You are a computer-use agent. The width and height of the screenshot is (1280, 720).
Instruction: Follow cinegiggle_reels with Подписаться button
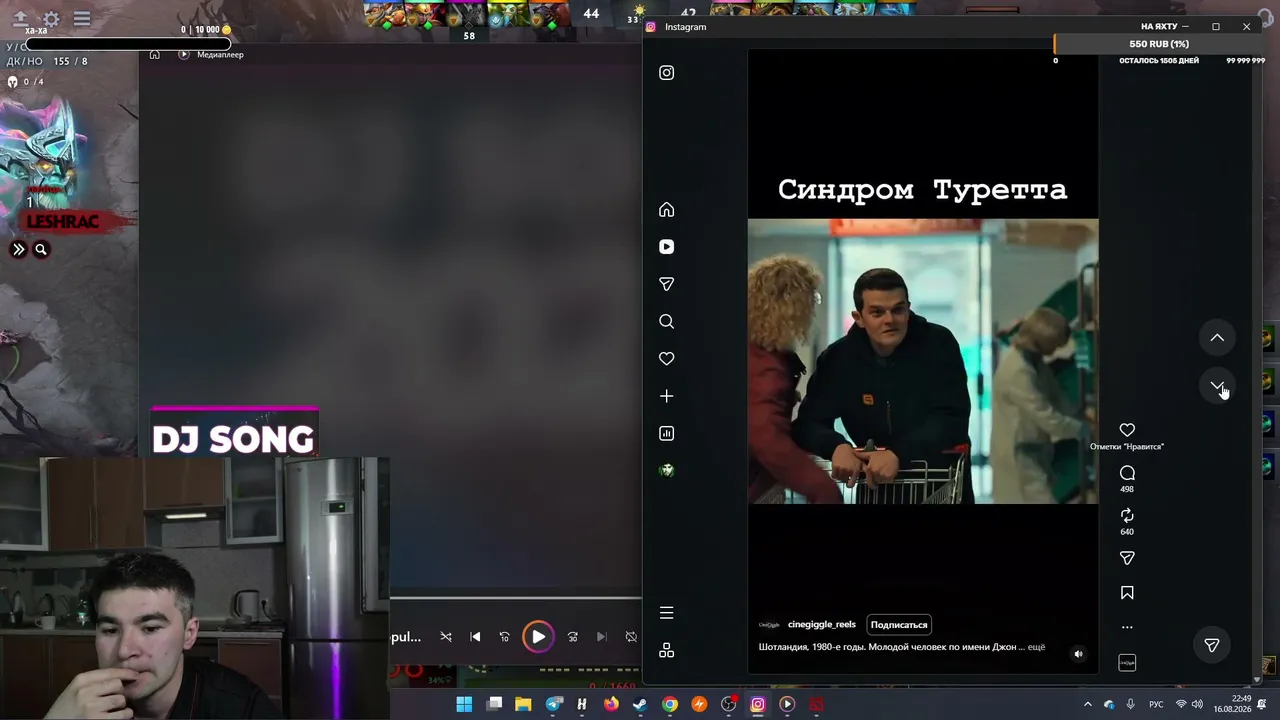coord(899,625)
